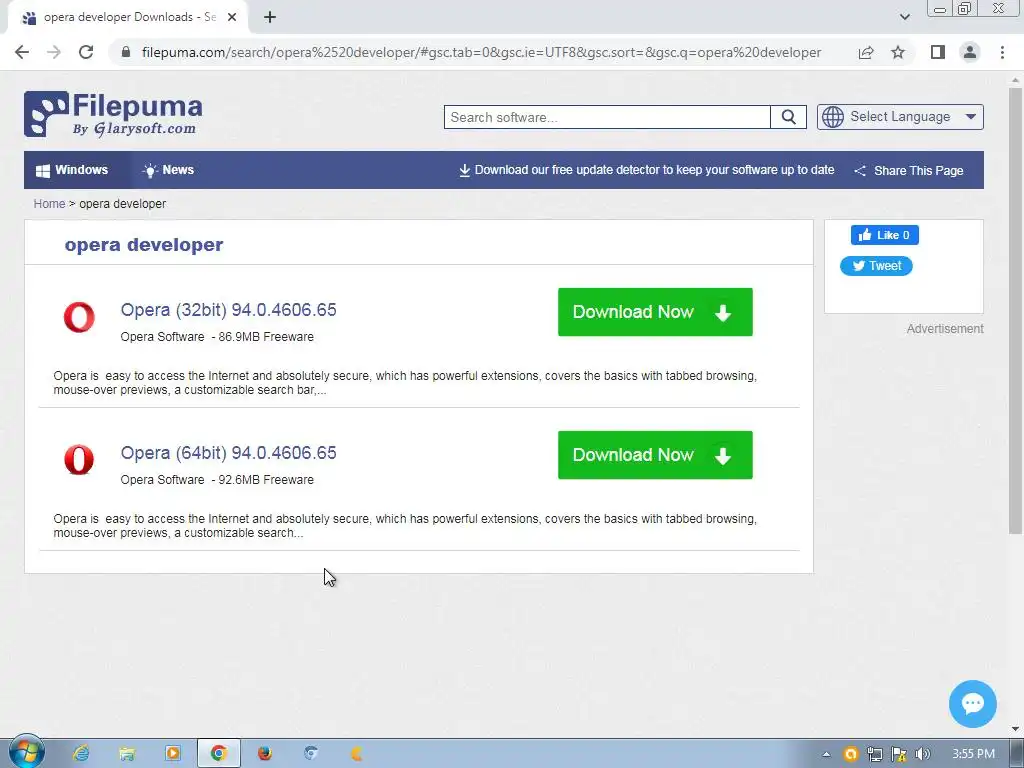
Task: Click the page vertical scrollbar
Action: click(x=1015, y=310)
